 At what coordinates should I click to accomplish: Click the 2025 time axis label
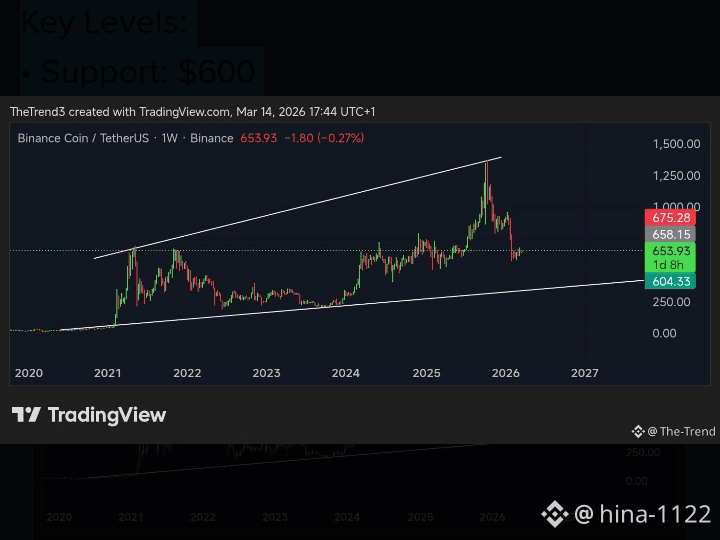pos(426,373)
